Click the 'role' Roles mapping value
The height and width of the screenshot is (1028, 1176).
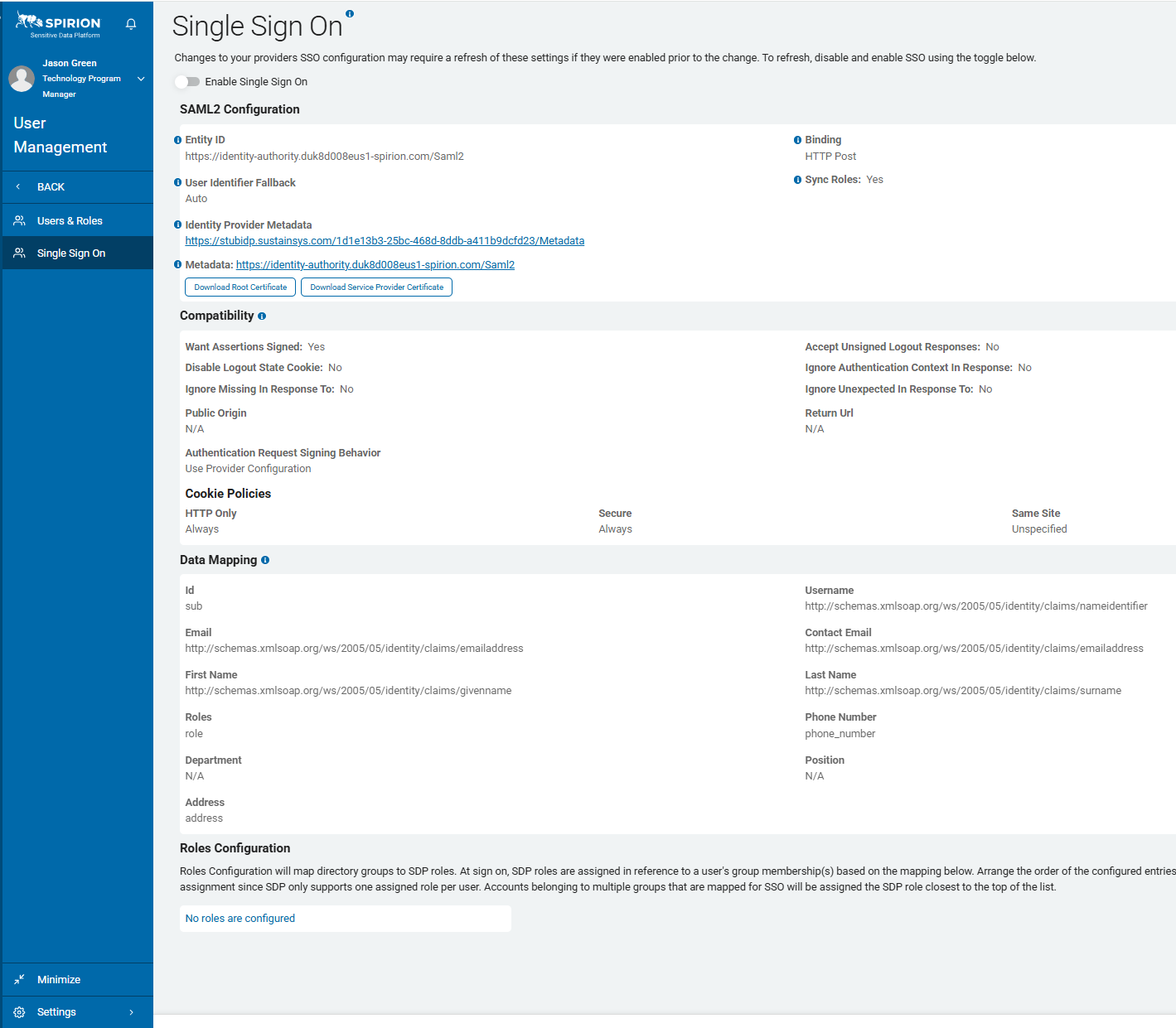pyautogui.click(x=194, y=734)
